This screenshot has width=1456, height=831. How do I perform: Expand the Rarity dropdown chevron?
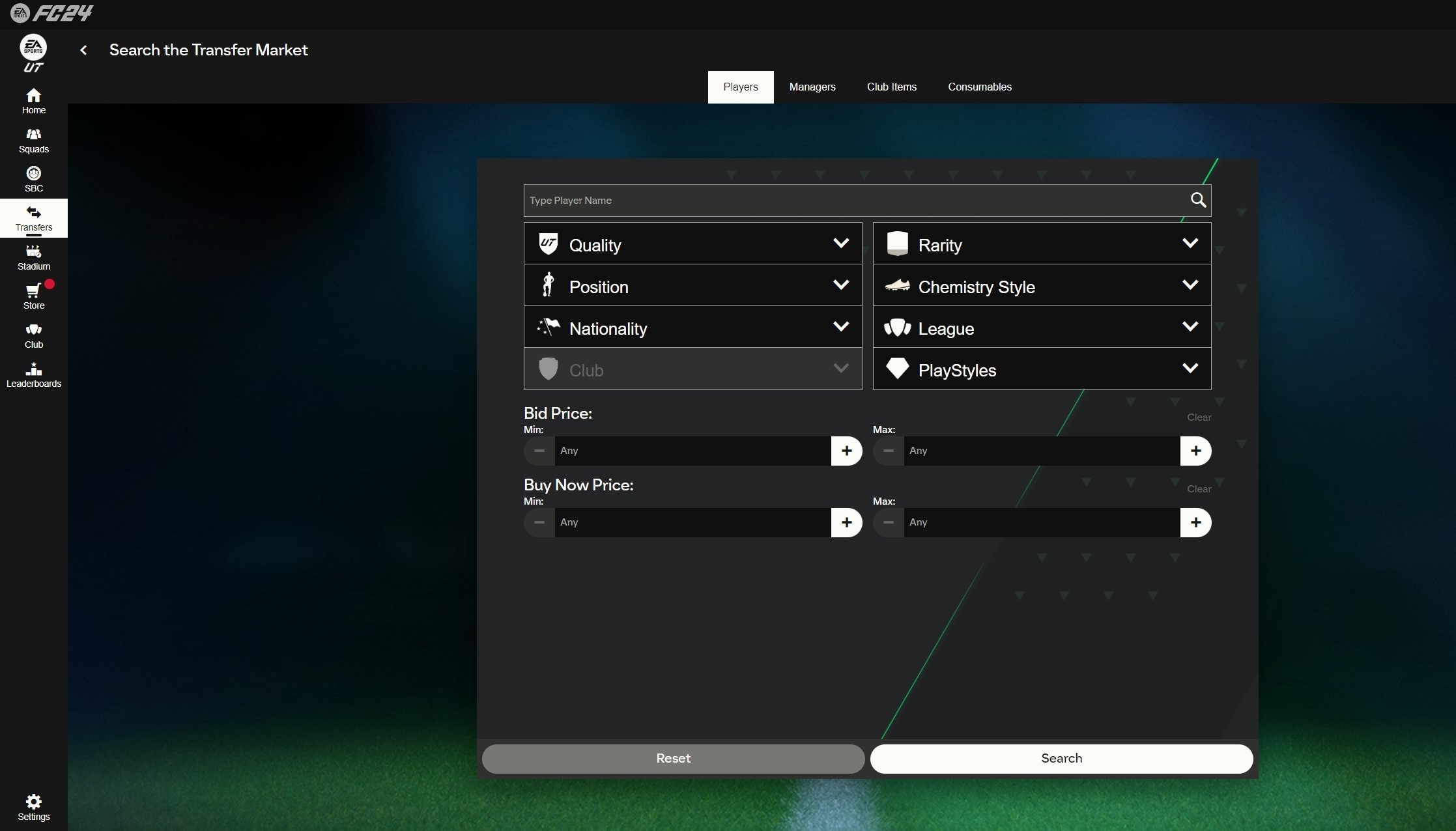click(1190, 243)
